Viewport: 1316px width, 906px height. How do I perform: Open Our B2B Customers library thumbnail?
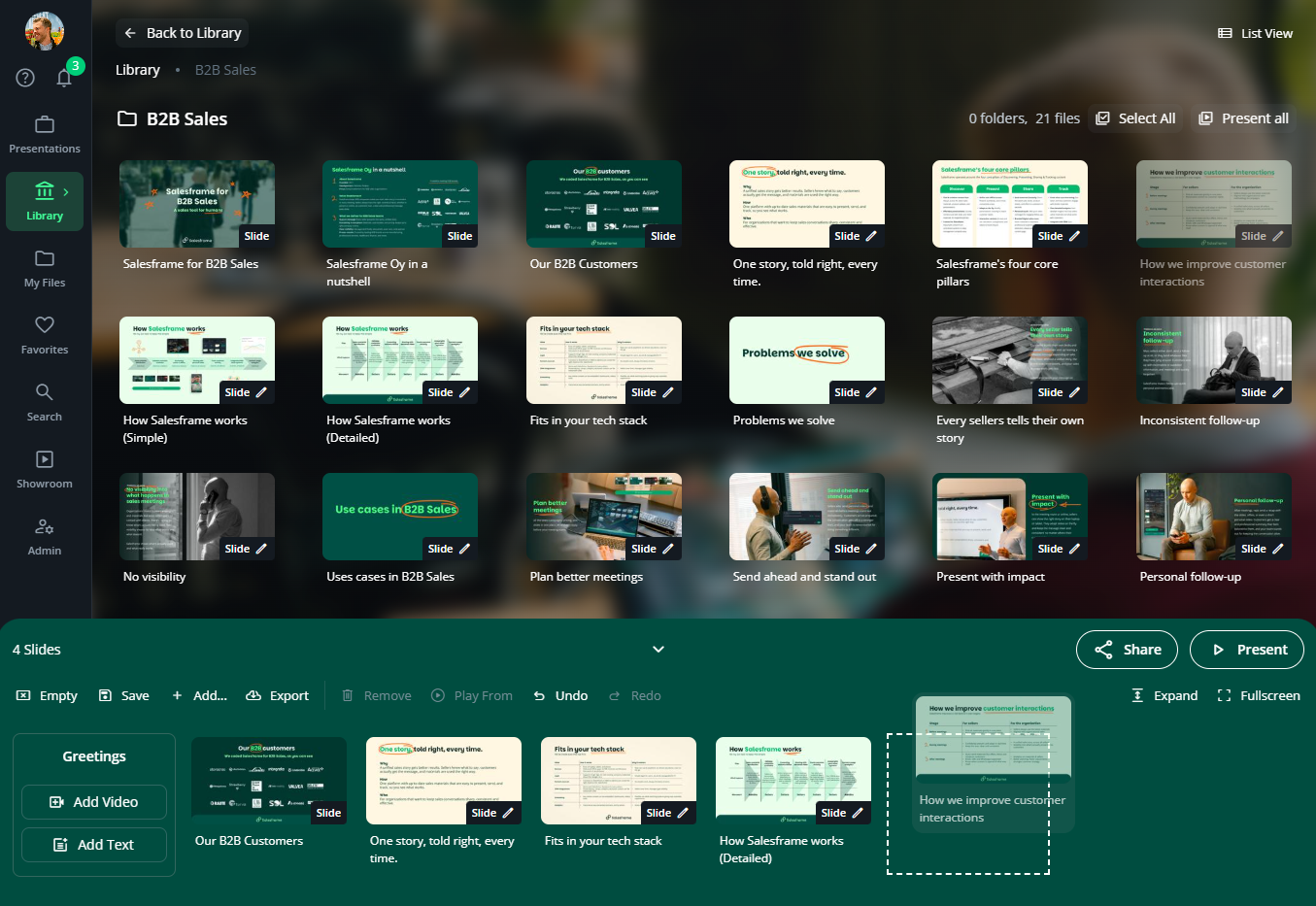[x=604, y=204]
